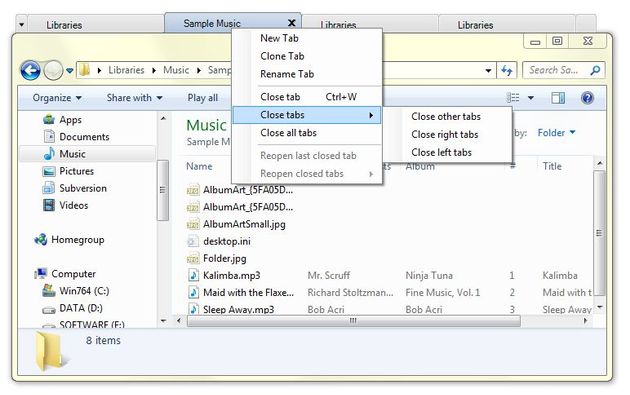Open the address bar history dropdown
This screenshot has height=395, width=630.
[488, 71]
